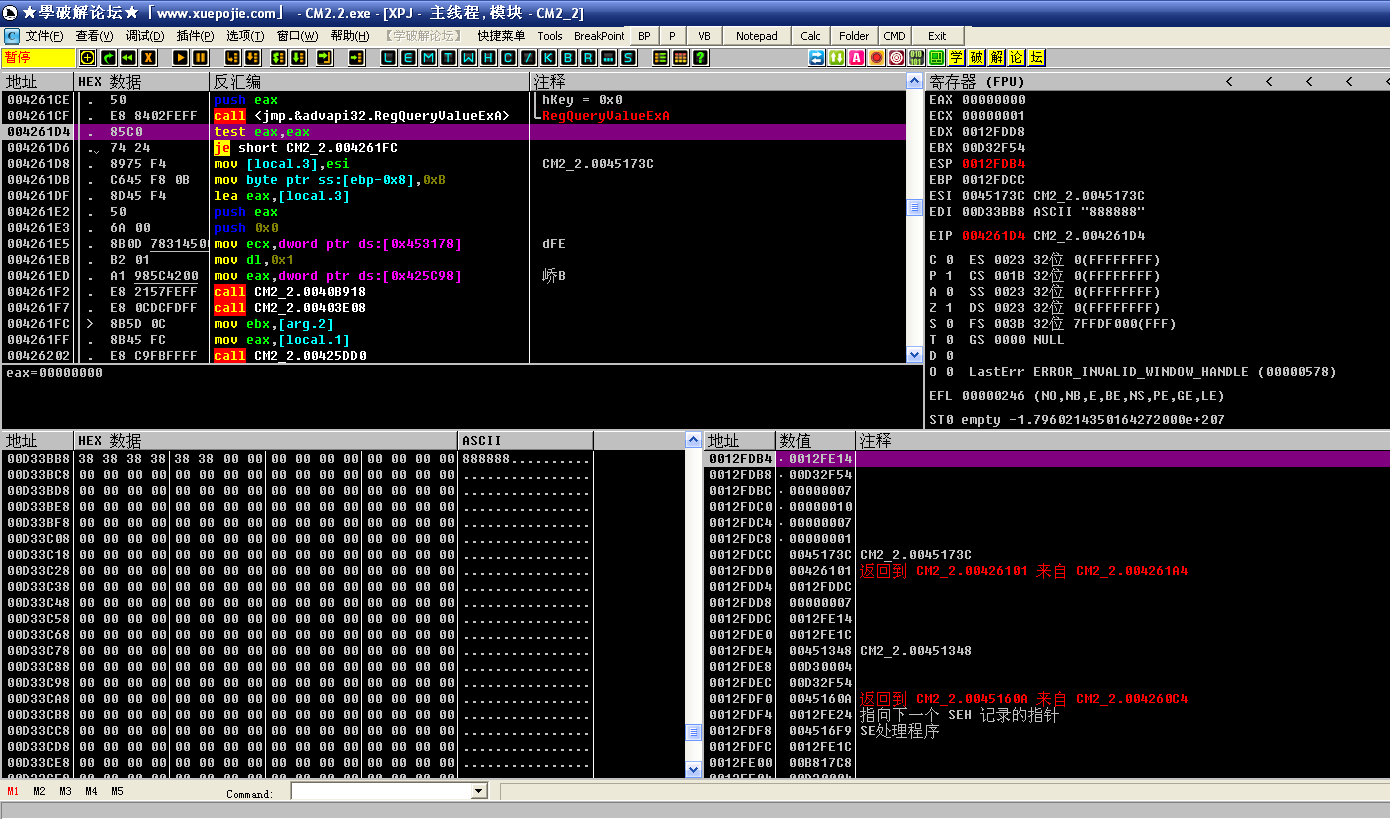Click the restart program toolbar icon
The image size is (1390, 819).
(x=108, y=58)
